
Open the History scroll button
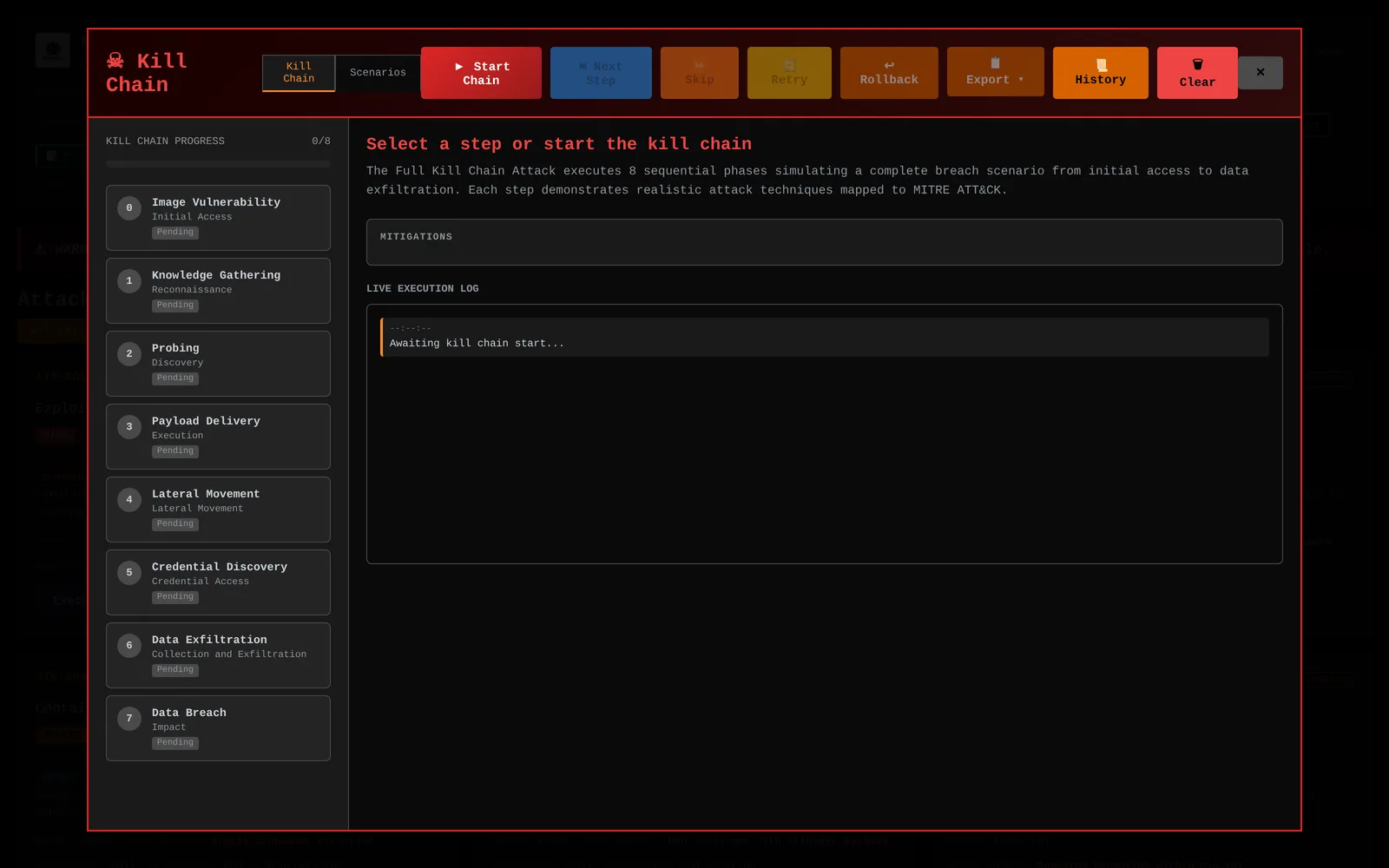pos(1101,73)
